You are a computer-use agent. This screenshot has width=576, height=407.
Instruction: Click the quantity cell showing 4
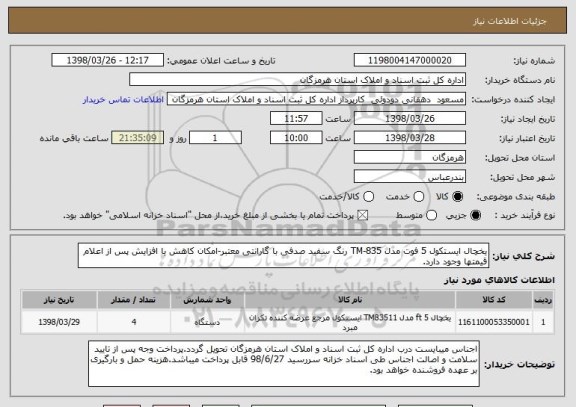(x=134, y=322)
